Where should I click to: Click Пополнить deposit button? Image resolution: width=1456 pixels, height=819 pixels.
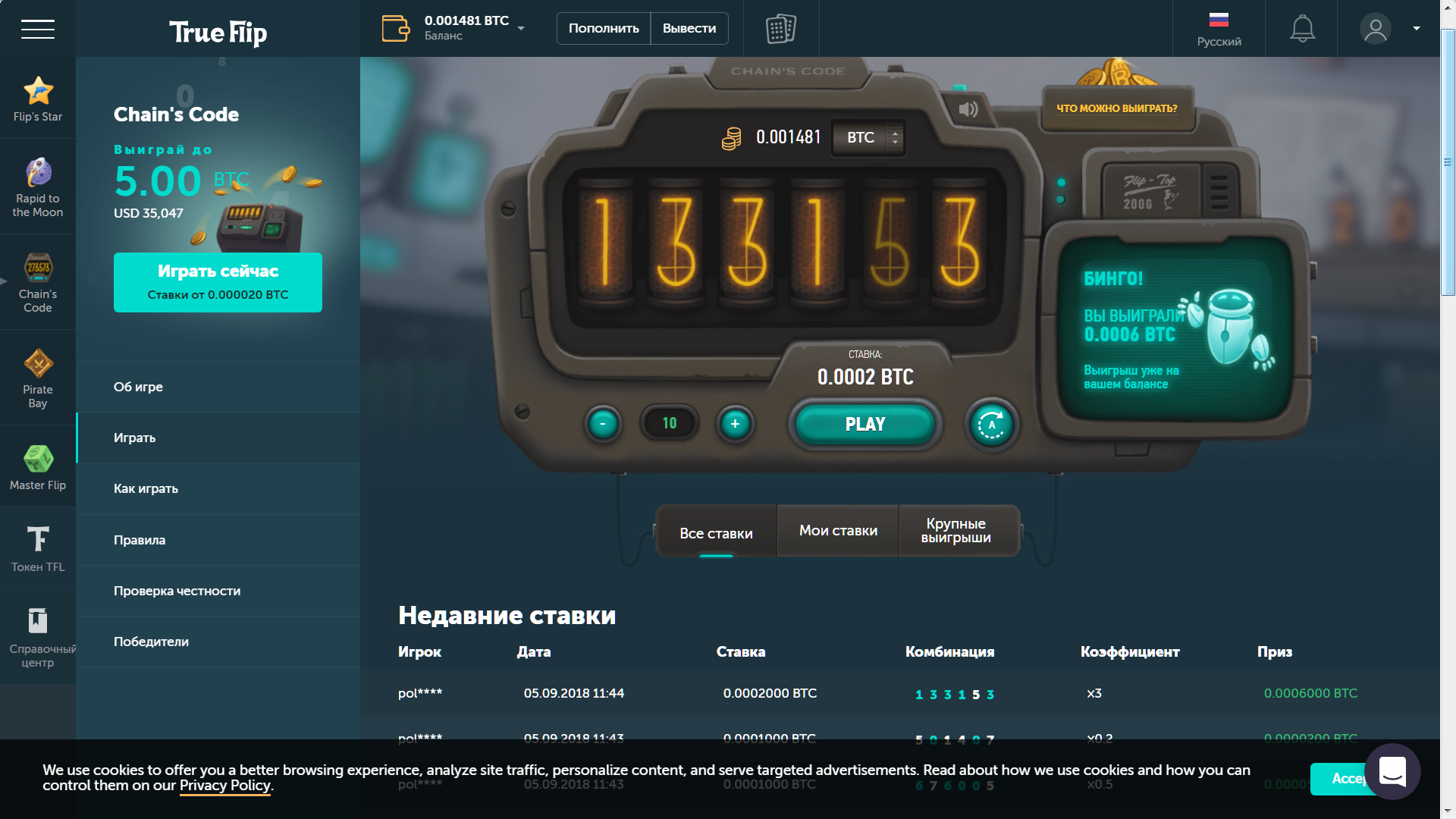(604, 28)
